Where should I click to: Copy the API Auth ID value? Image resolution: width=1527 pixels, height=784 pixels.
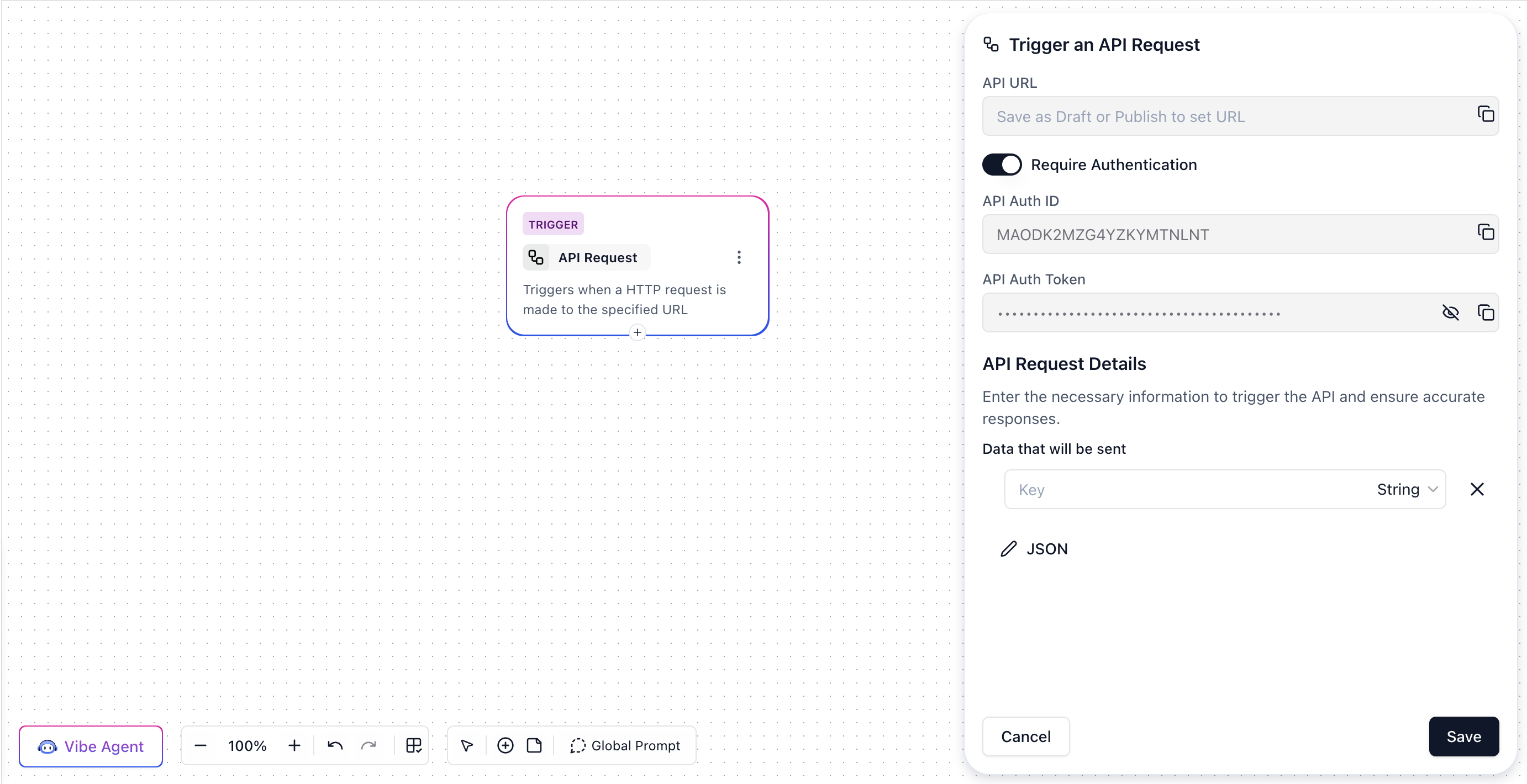tap(1485, 232)
